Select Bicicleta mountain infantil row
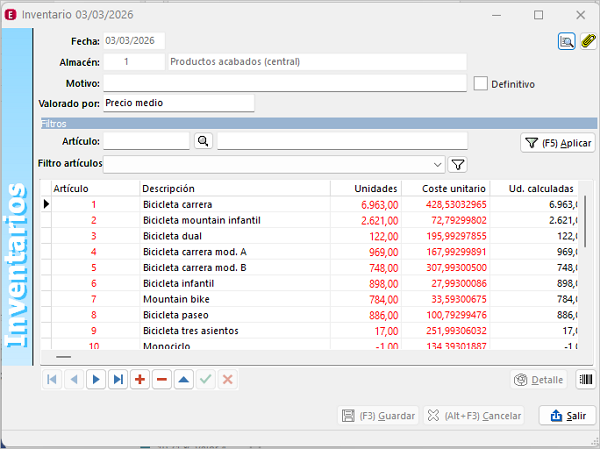 (x=309, y=220)
